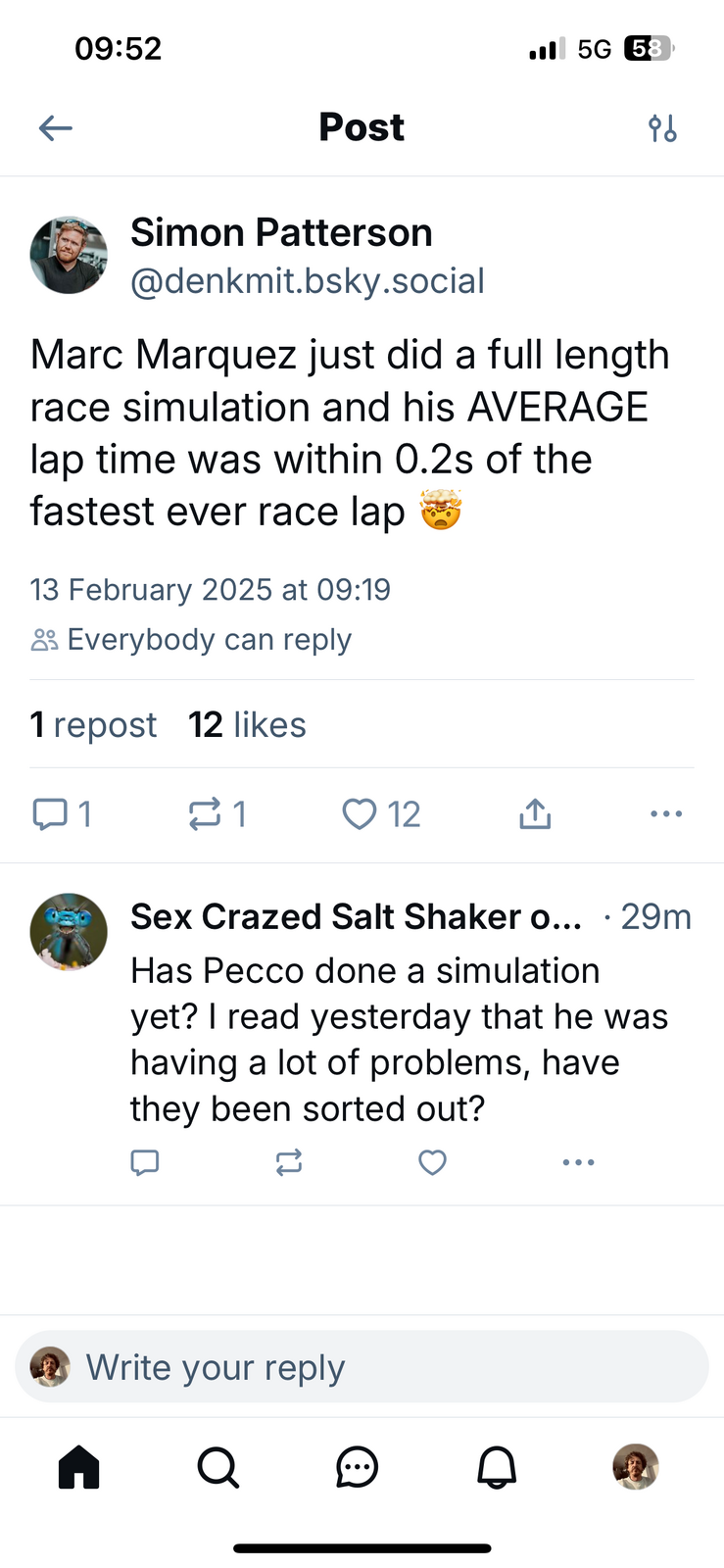This screenshot has width=724, height=1568.
Task: Open my profile from bottom bar
Action: pos(636,1467)
